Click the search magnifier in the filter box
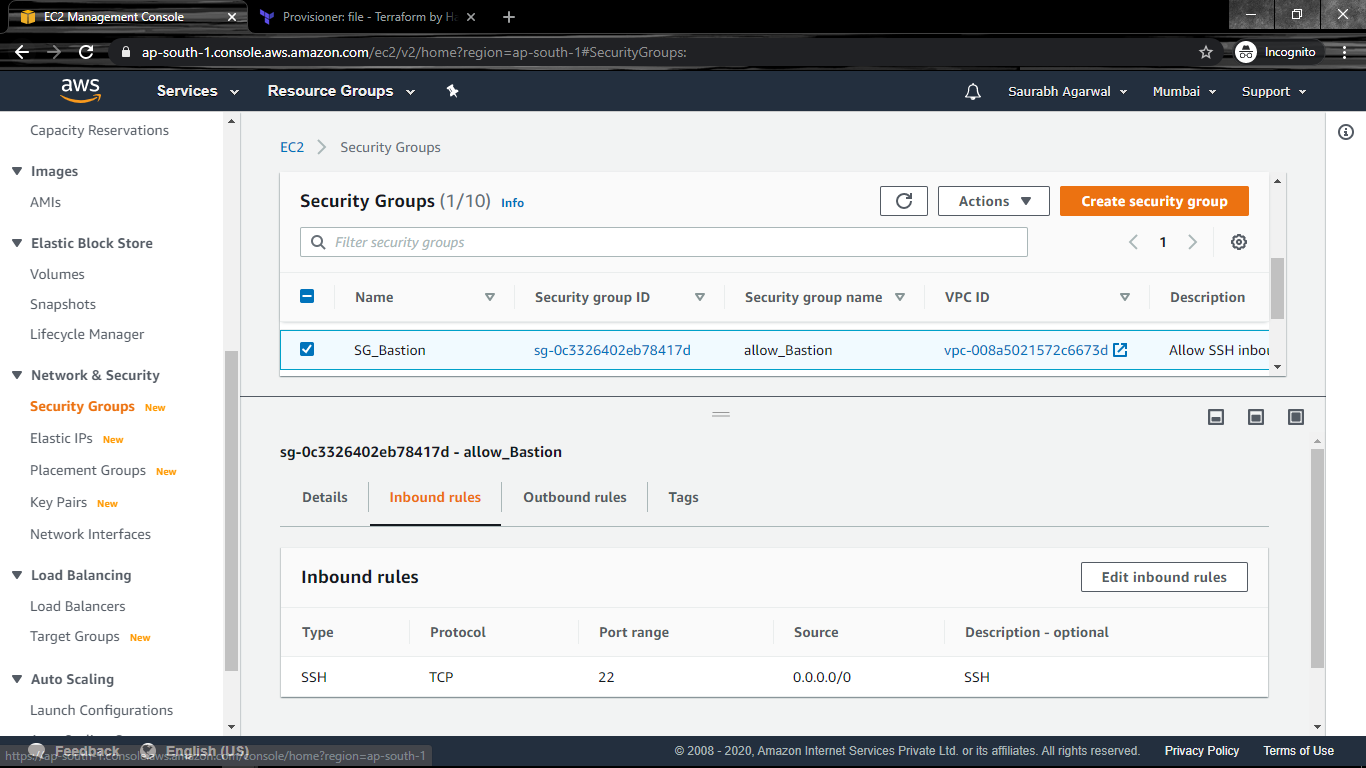1366x768 pixels. [x=317, y=241]
